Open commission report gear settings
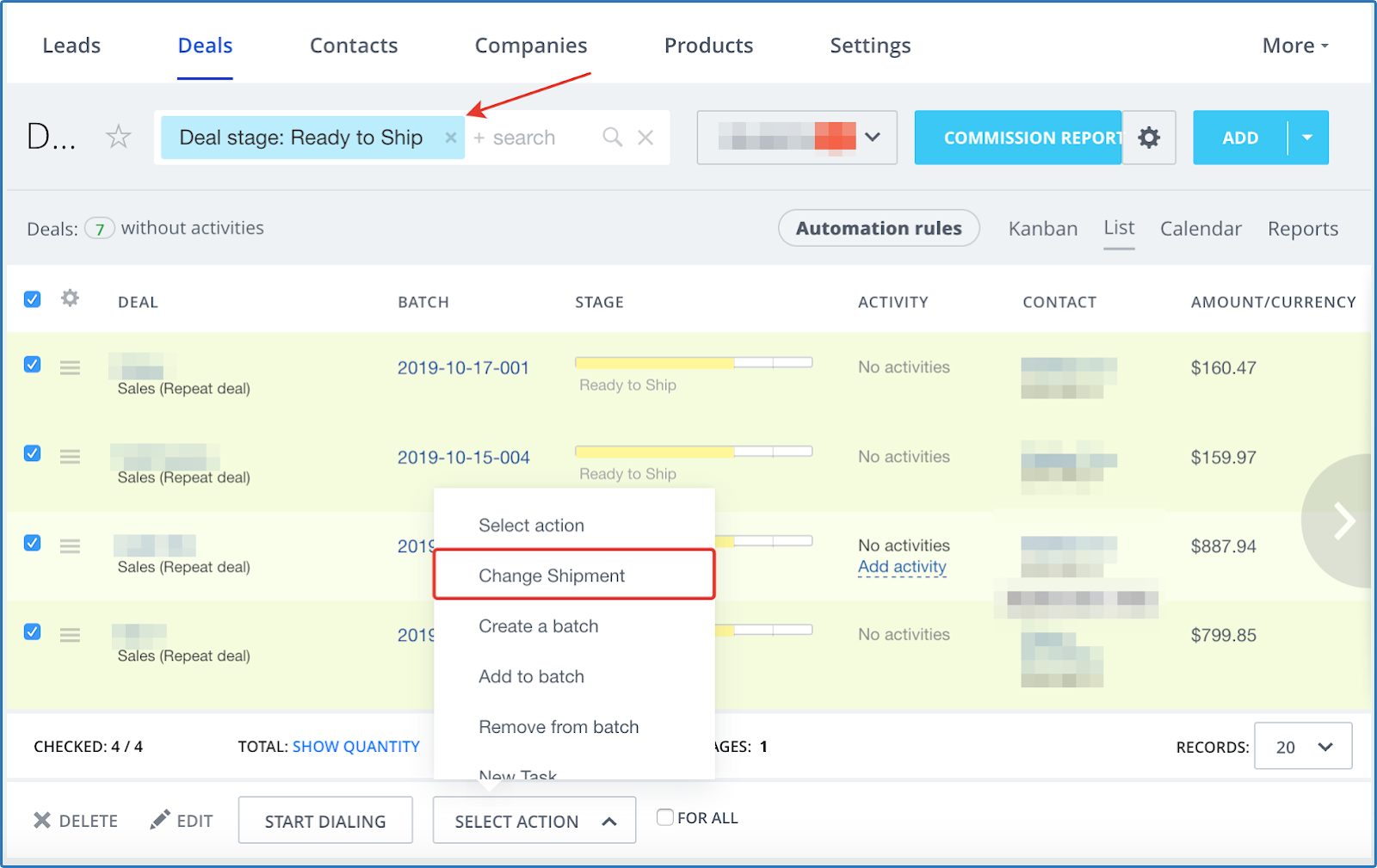Image resolution: width=1377 pixels, height=868 pixels. point(1149,138)
